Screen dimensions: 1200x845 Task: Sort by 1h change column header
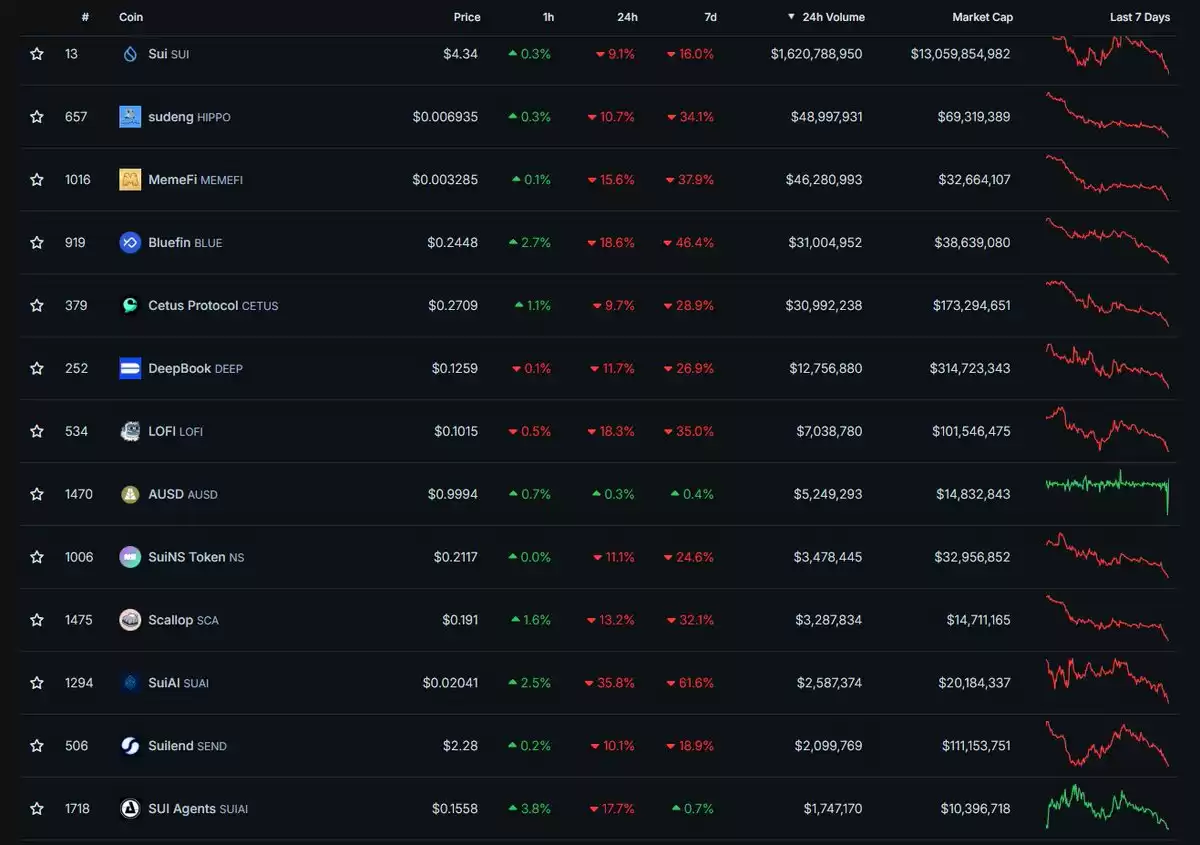tap(549, 17)
